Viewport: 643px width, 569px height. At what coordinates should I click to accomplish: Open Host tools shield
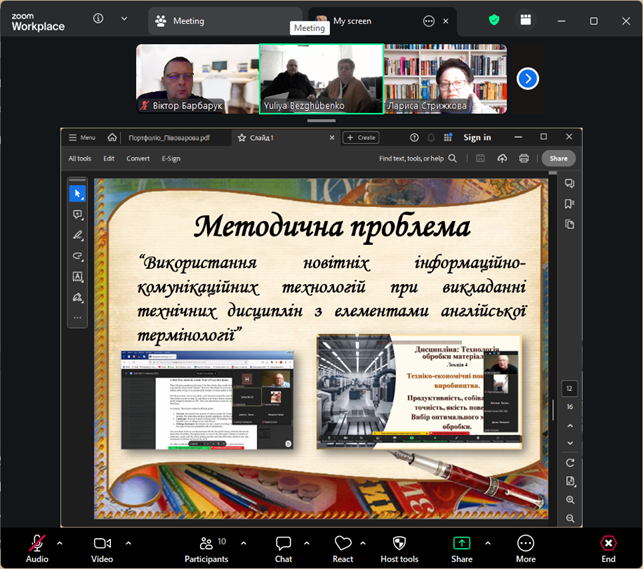399,549
